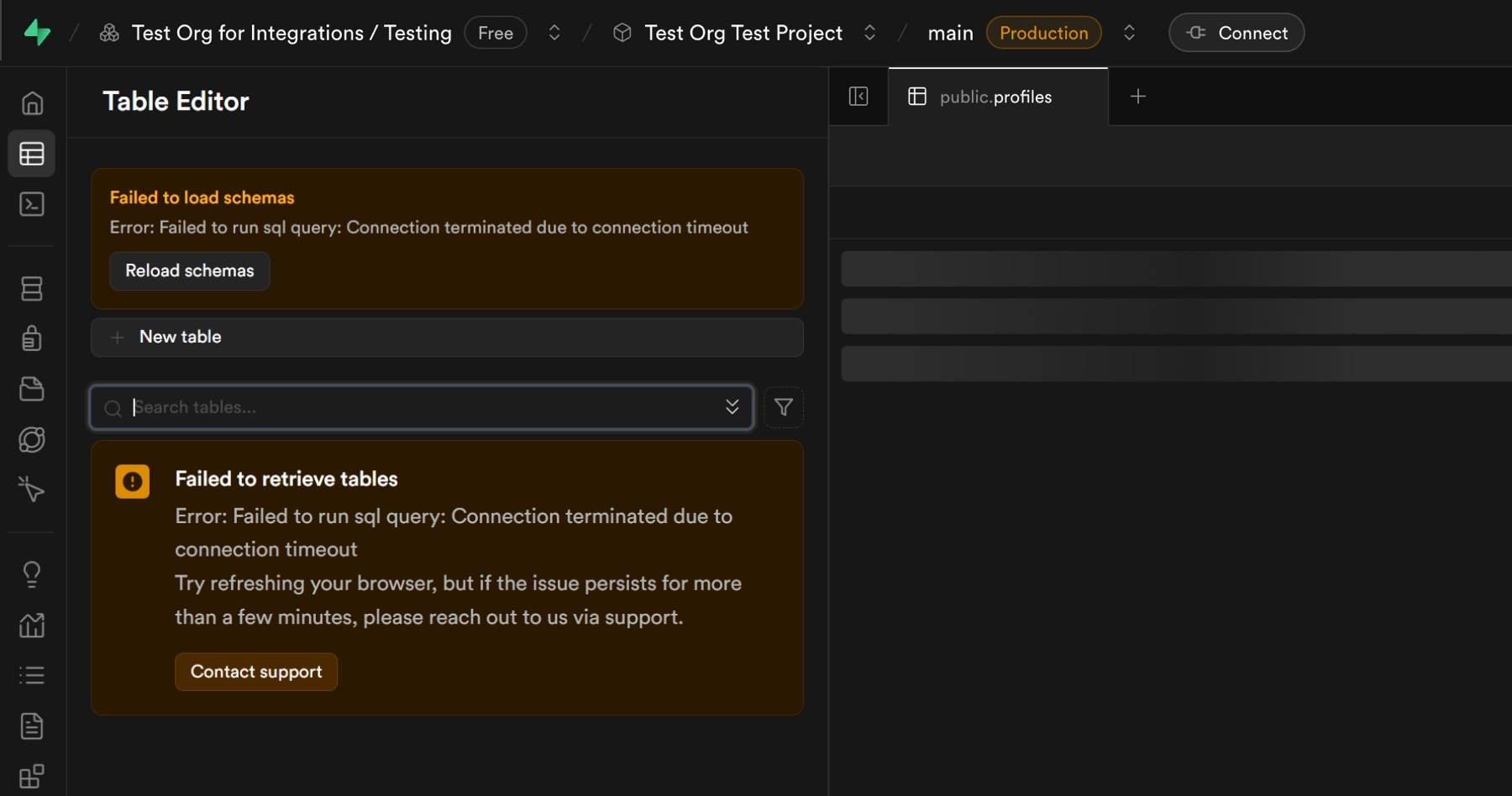Click the Supabase logo

click(x=37, y=33)
